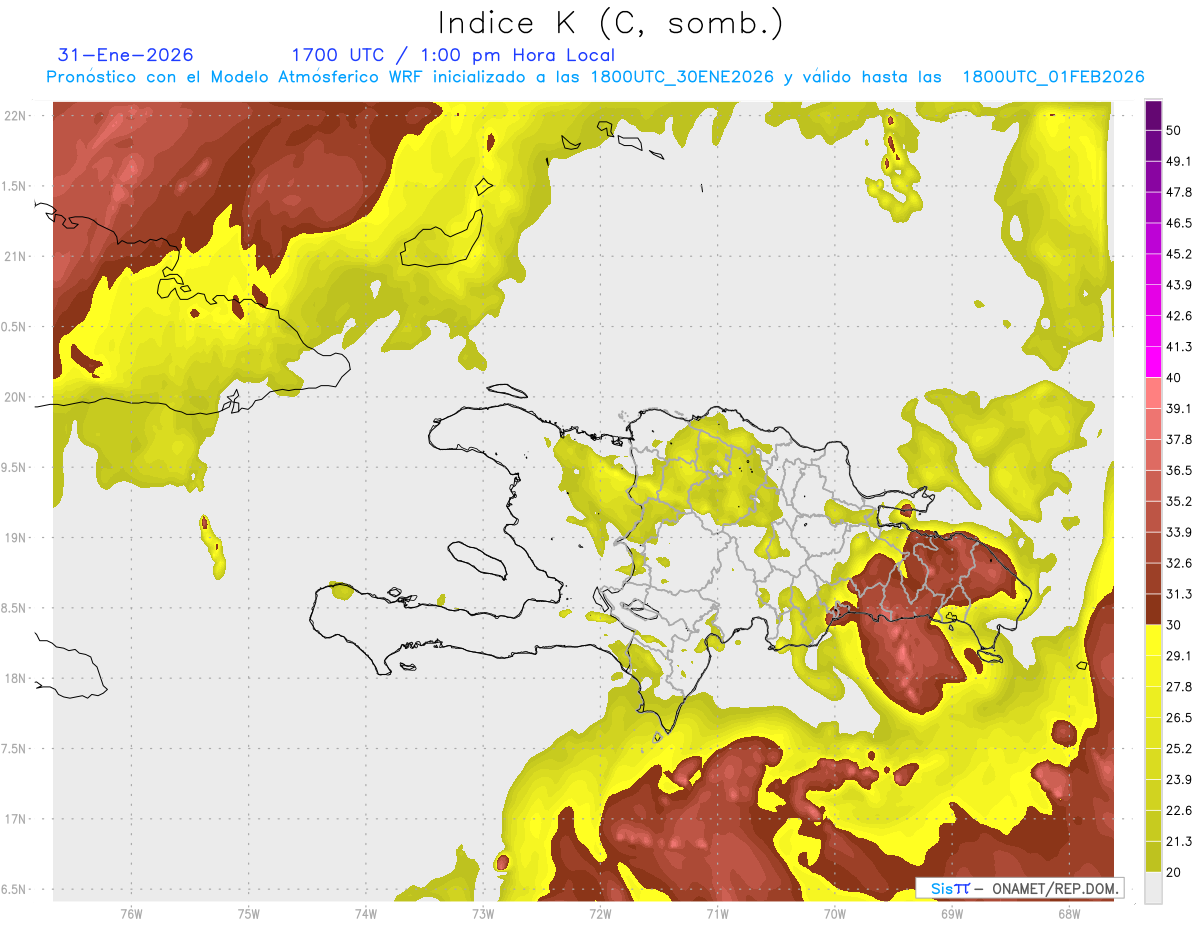
Task: Pick the bright yellow swatch between 29.1 and 30
Action: click(1153, 641)
